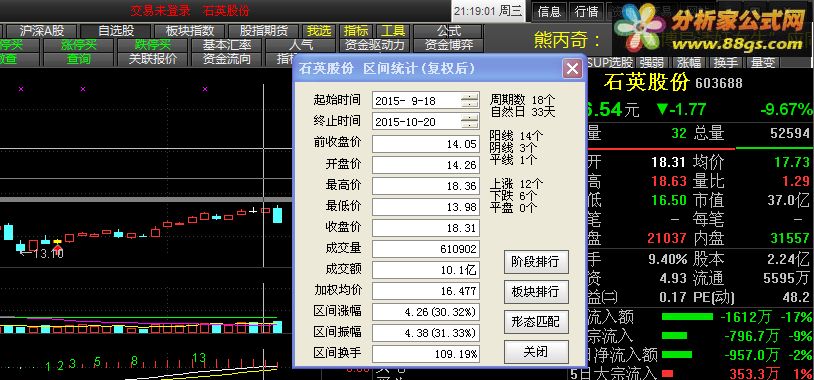Viewport: 814px width, 380px height.
Task: Open the 公式 toolbar button
Action: pyautogui.click(x=449, y=31)
